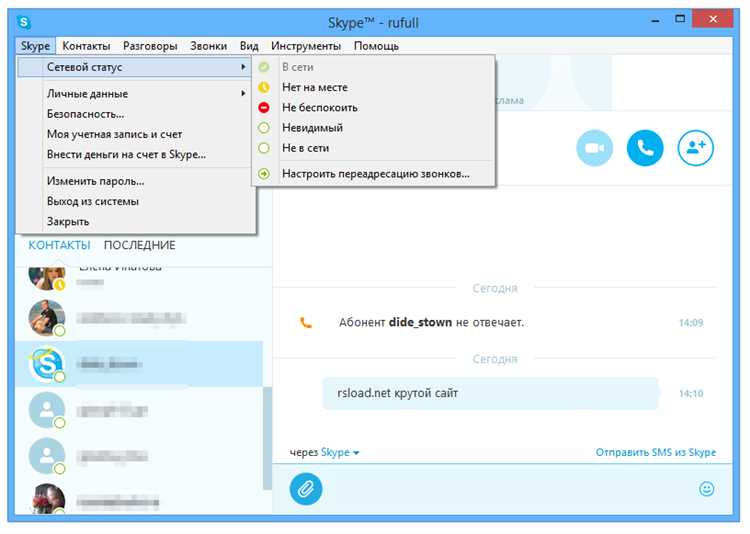
Task: Open the Skype menu in the menu bar
Action: (x=35, y=46)
